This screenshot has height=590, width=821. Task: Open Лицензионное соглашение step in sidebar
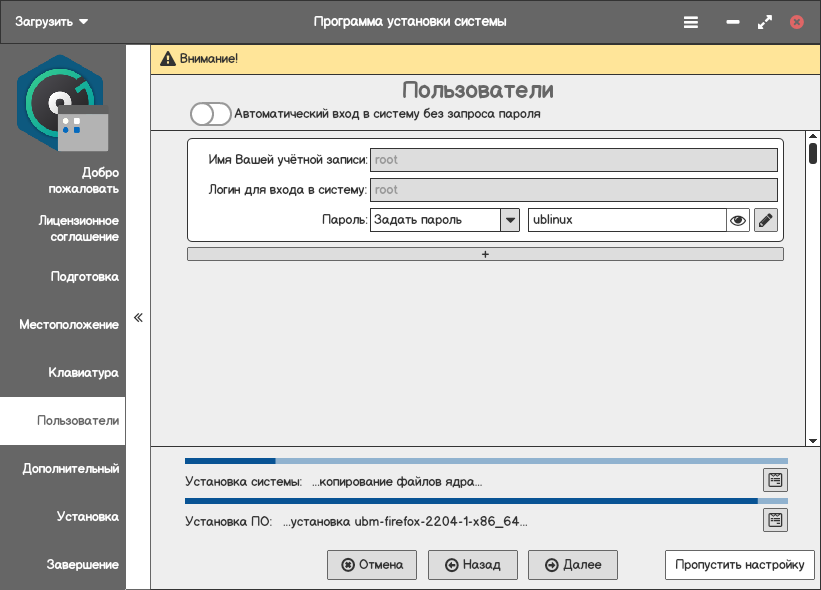(x=78, y=229)
